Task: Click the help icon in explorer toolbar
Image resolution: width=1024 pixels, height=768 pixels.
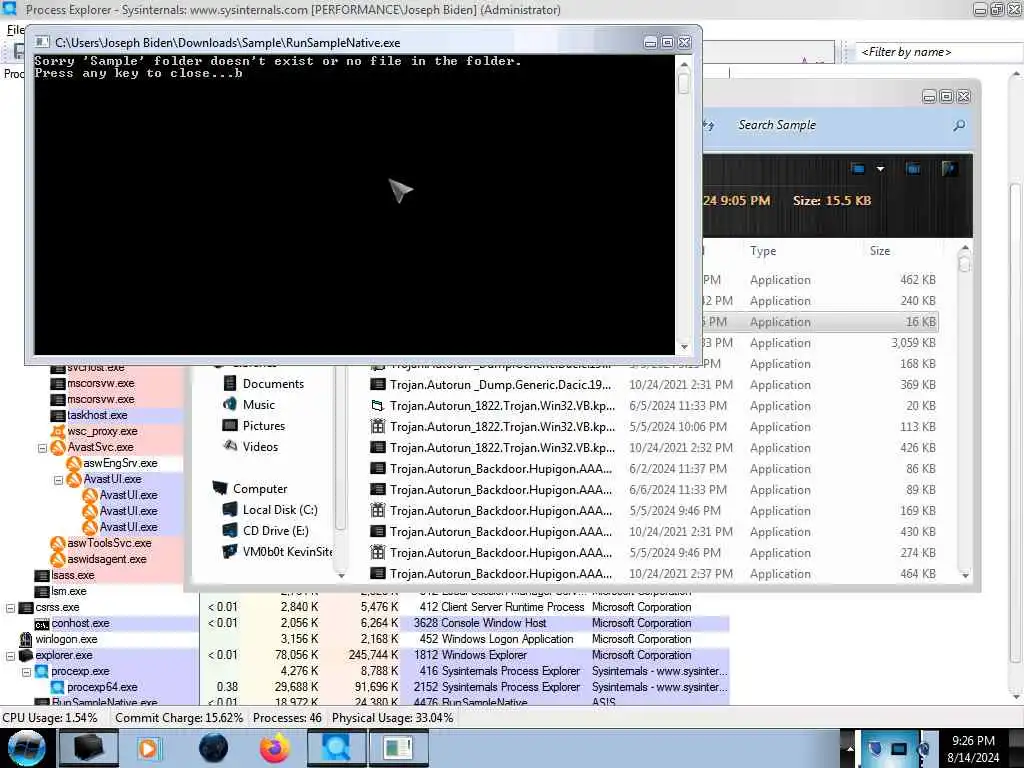Action: pos(950,168)
